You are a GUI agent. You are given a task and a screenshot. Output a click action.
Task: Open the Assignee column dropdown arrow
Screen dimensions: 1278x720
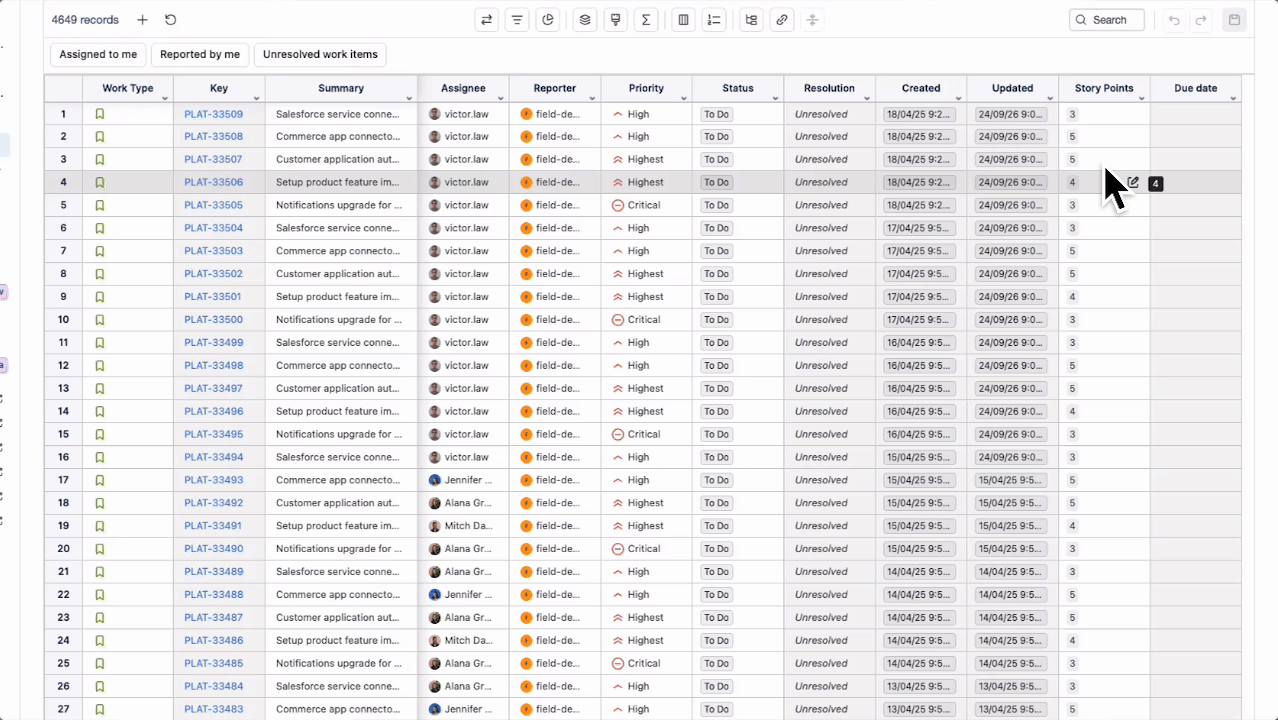[501, 98]
